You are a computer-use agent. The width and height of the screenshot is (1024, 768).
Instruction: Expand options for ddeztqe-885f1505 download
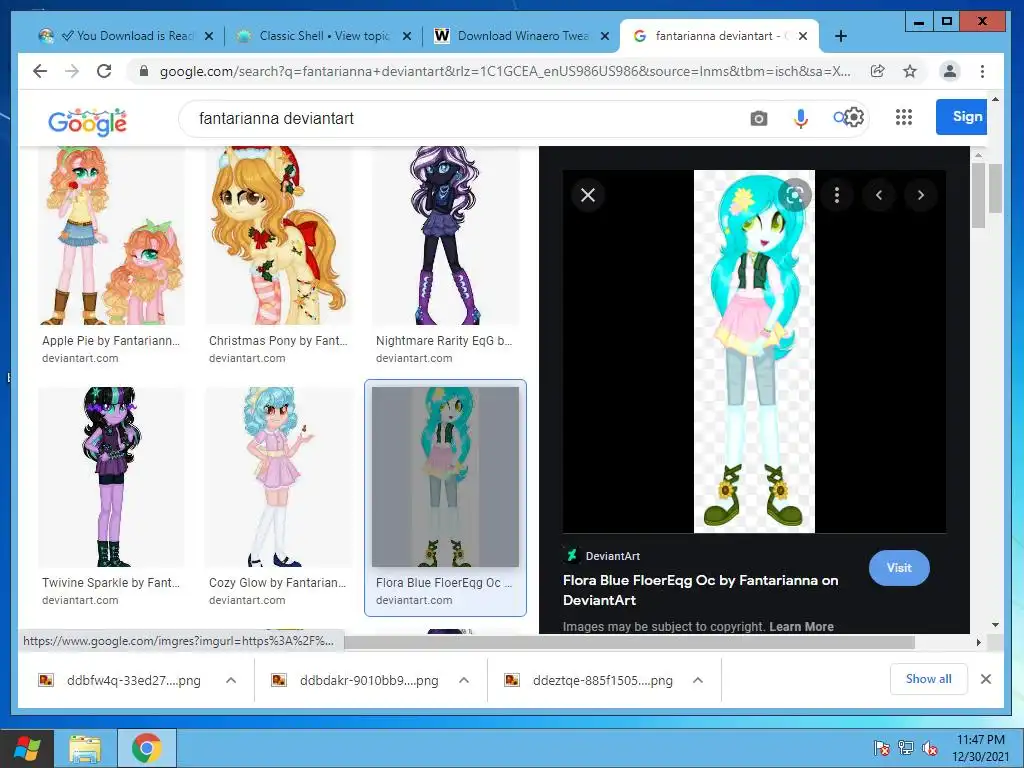tap(697, 680)
